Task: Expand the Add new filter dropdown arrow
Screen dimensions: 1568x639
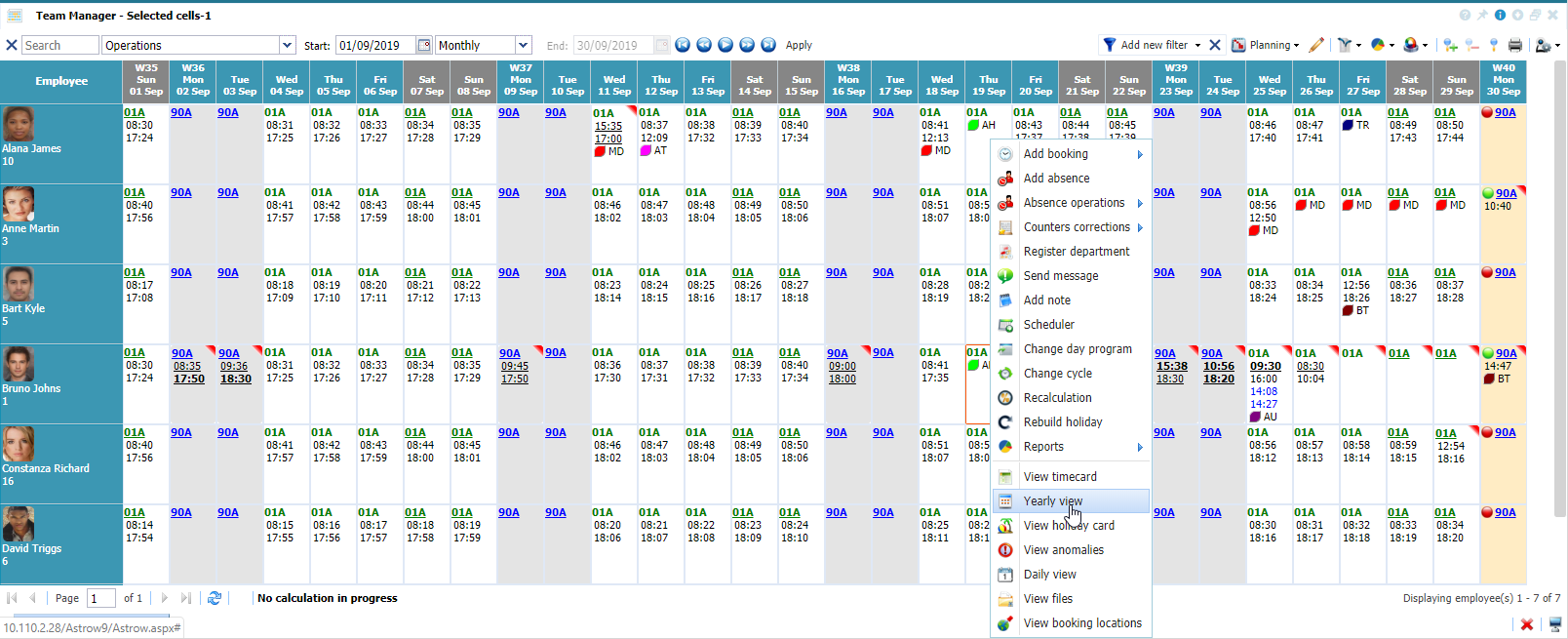Action: (x=1197, y=45)
